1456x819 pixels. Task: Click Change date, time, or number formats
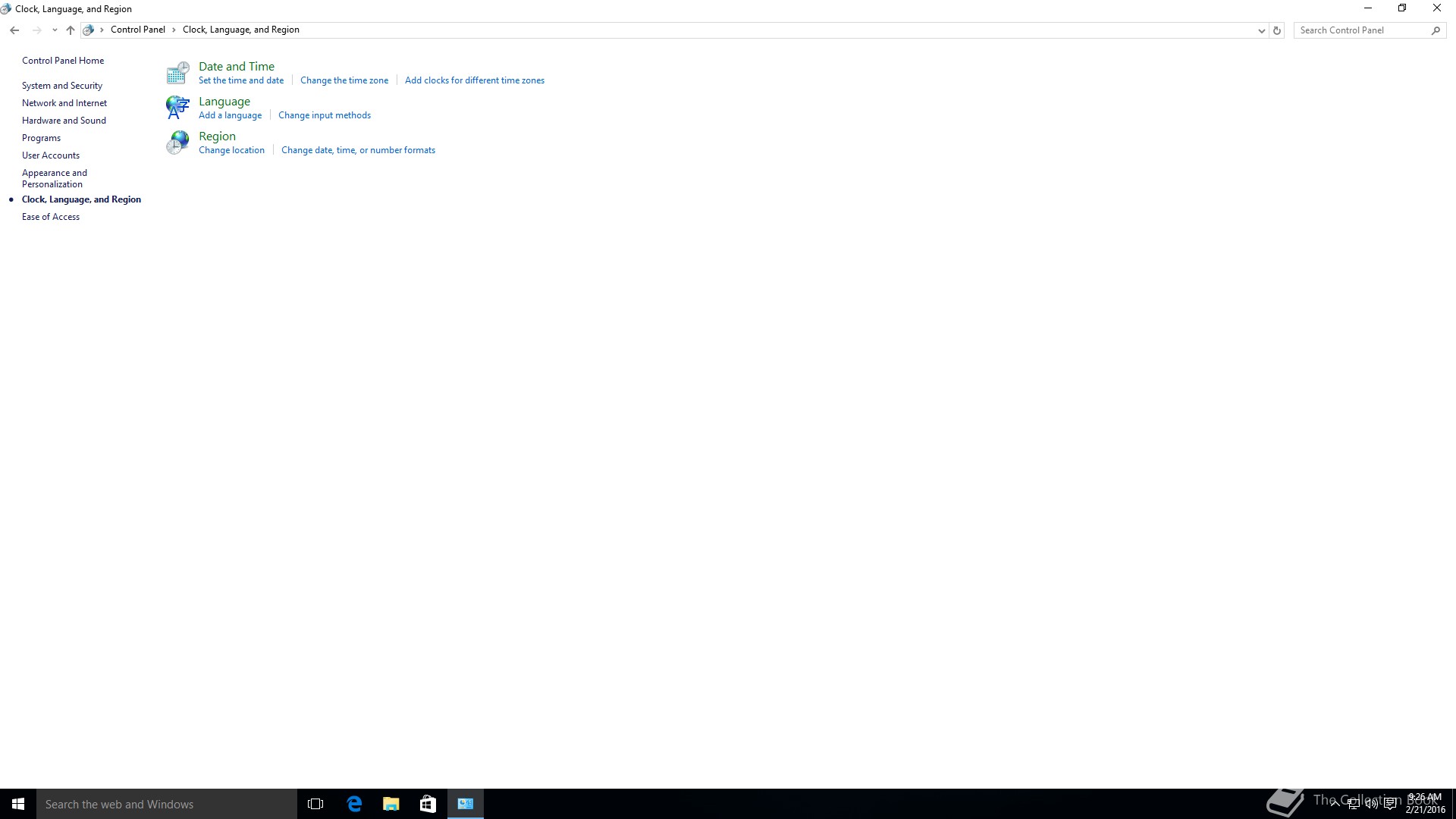358,150
